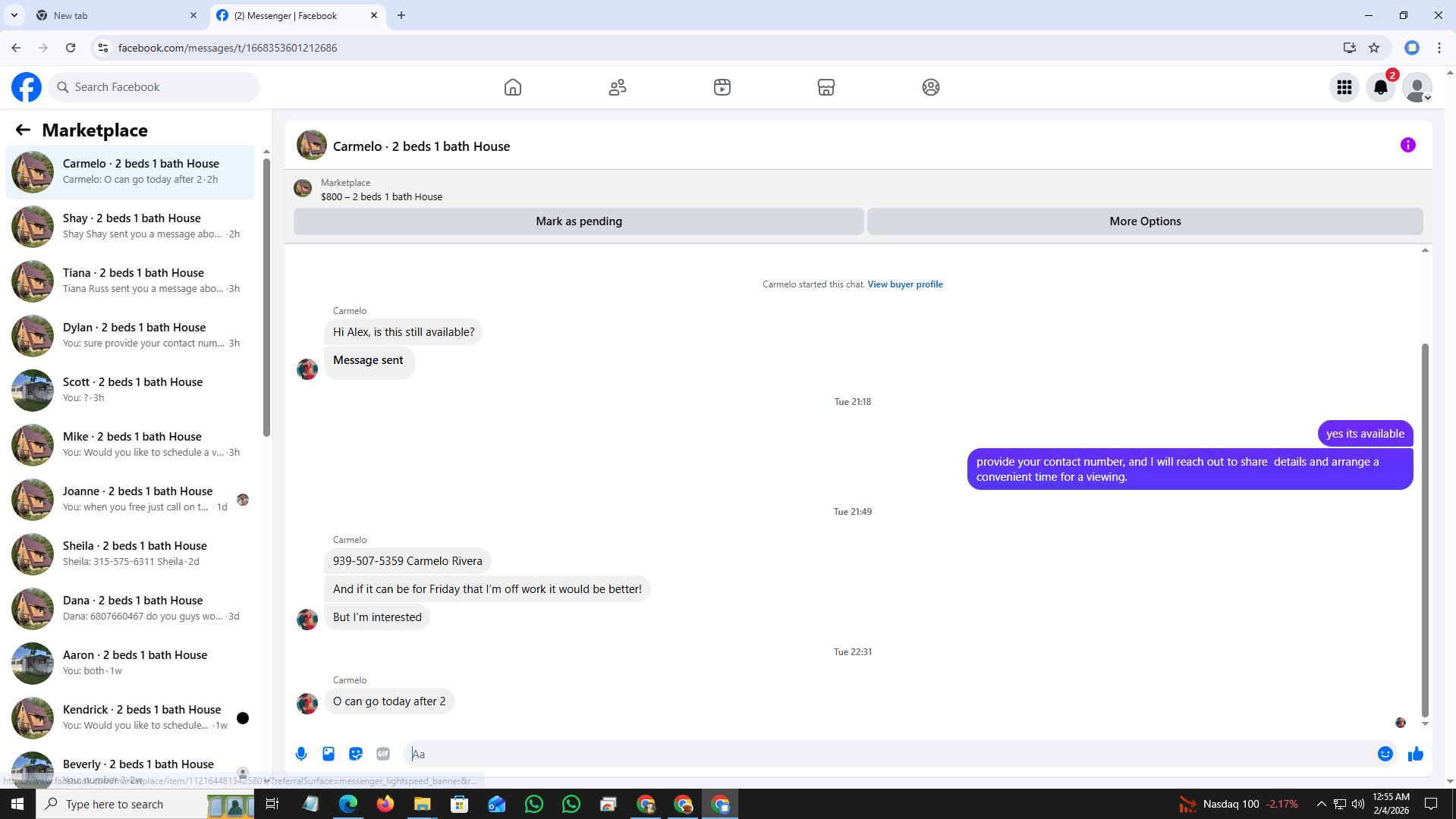Click the 'O can go today after 2' message
Screen dimensions: 1456x819
pos(389,701)
